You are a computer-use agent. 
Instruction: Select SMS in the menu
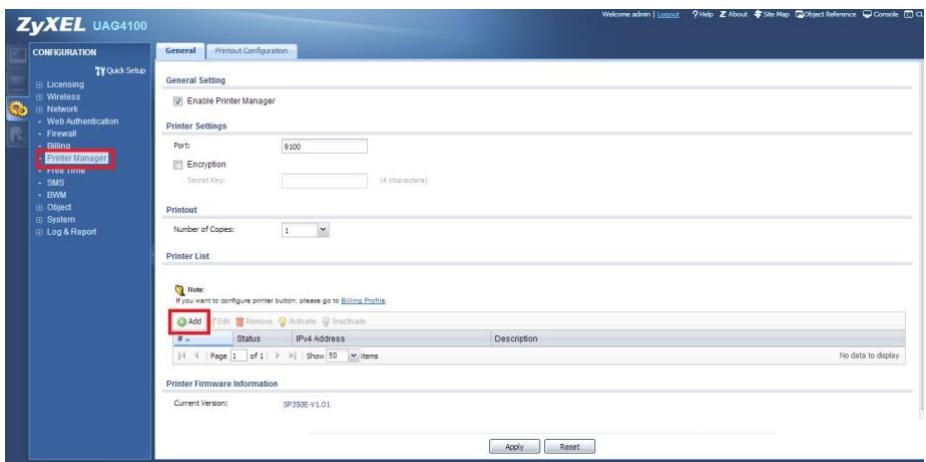pos(55,183)
